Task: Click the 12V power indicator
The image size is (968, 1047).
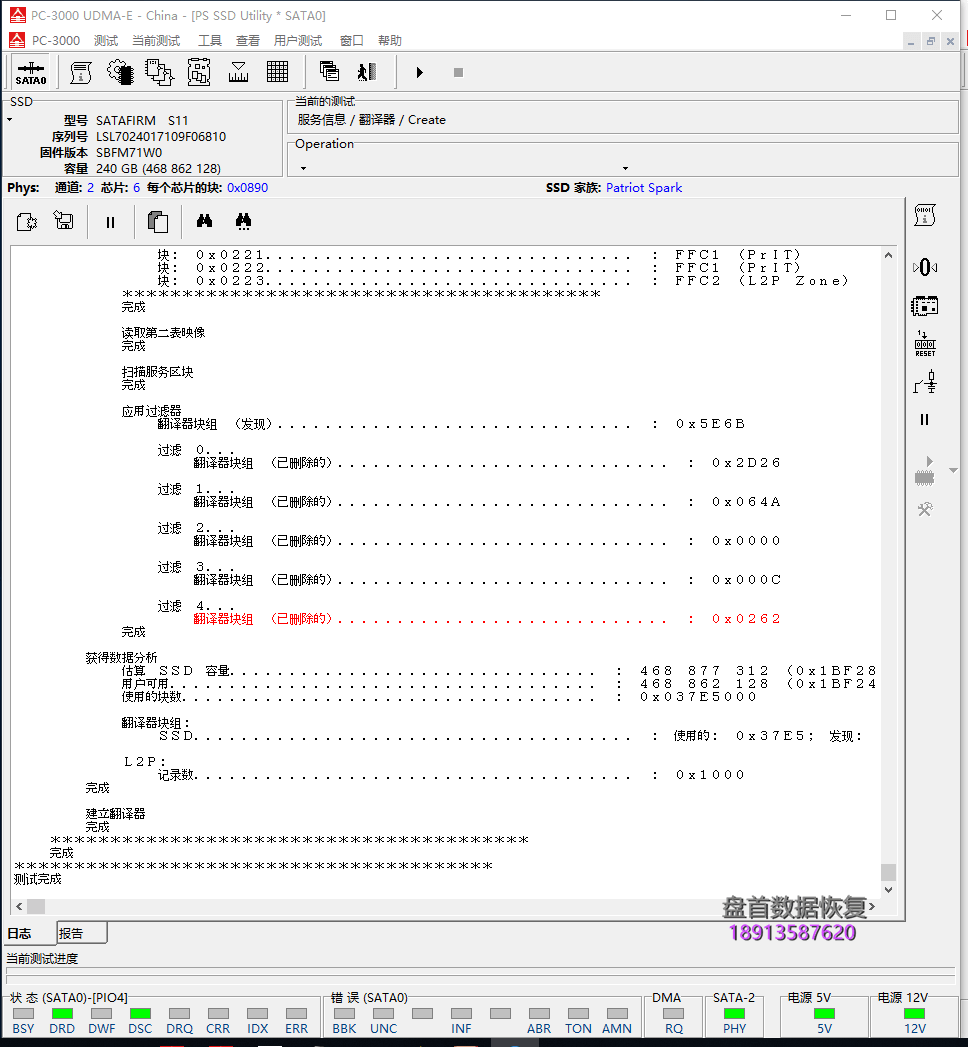Action: (915, 1014)
